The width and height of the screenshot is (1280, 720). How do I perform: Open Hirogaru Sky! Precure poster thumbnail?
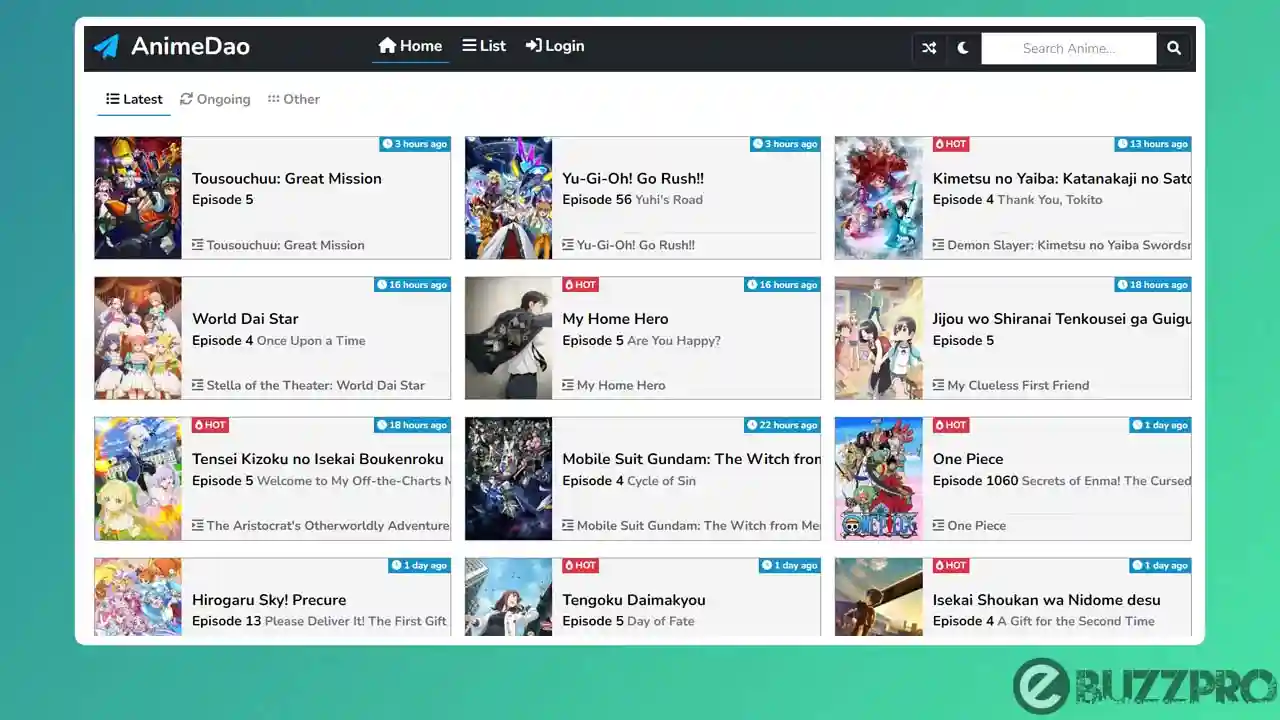coord(138,597)
